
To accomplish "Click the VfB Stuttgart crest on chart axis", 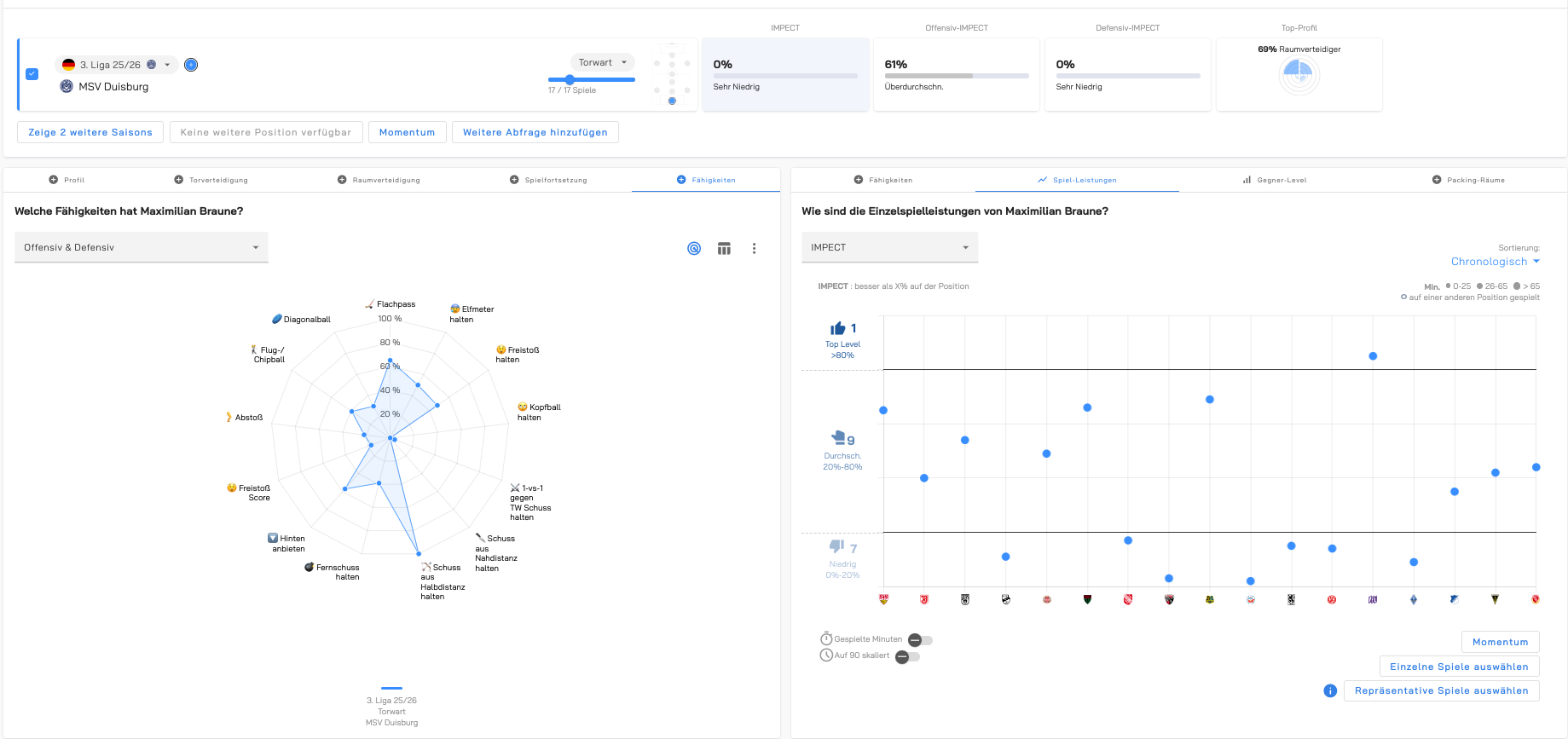I will 883,599.
